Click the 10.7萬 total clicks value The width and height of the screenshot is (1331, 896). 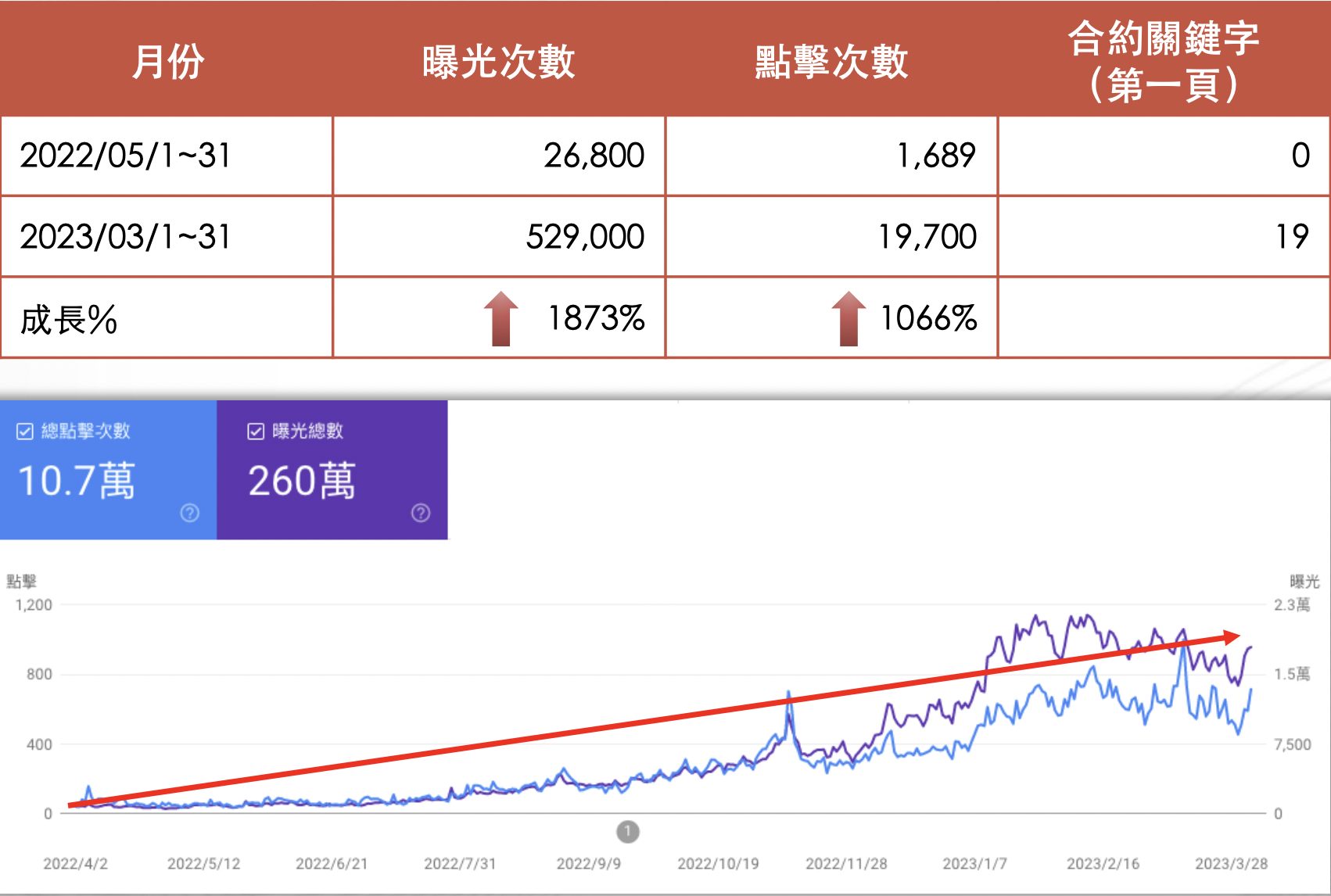click(x=77, y=480)
